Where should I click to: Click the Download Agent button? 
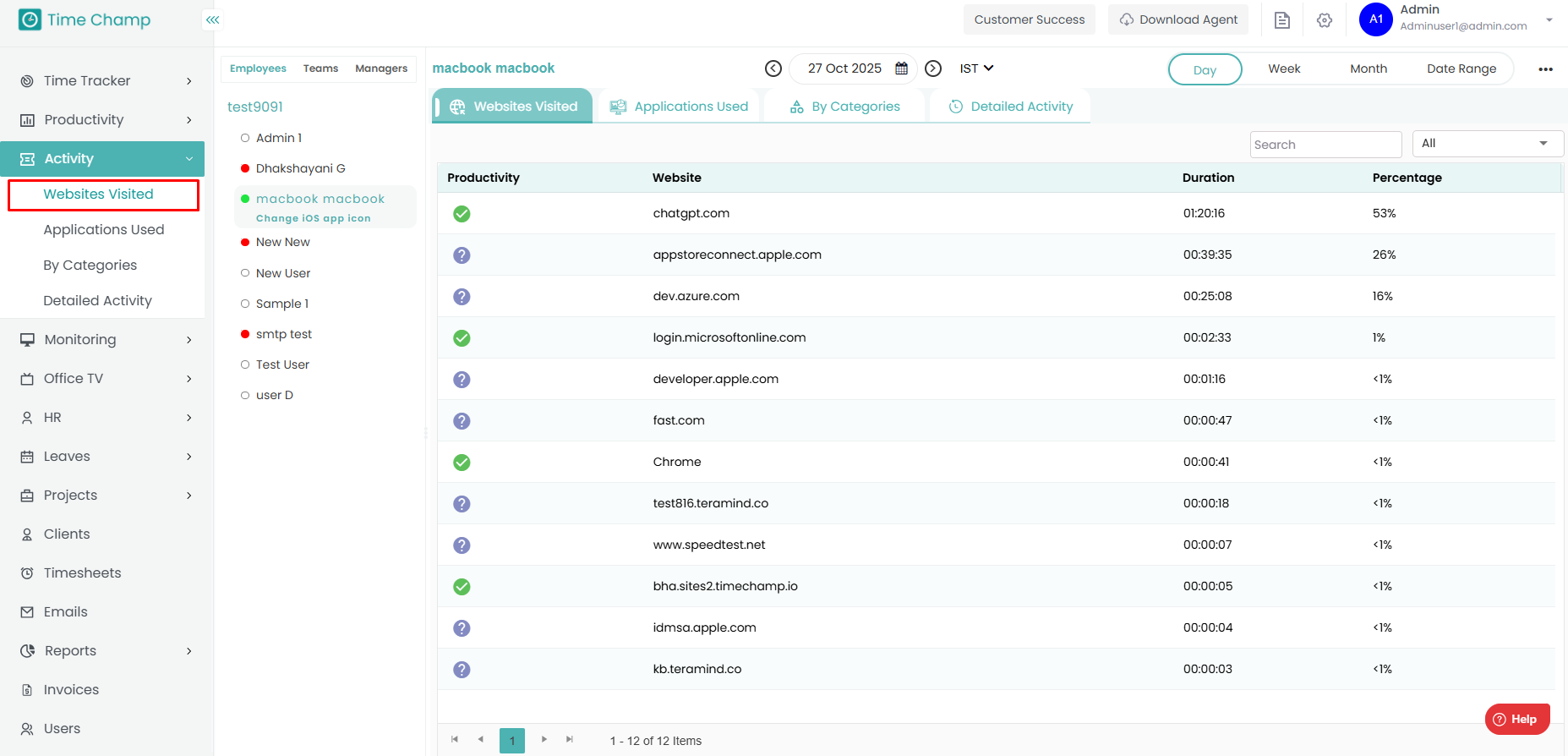pos(1178,19)
